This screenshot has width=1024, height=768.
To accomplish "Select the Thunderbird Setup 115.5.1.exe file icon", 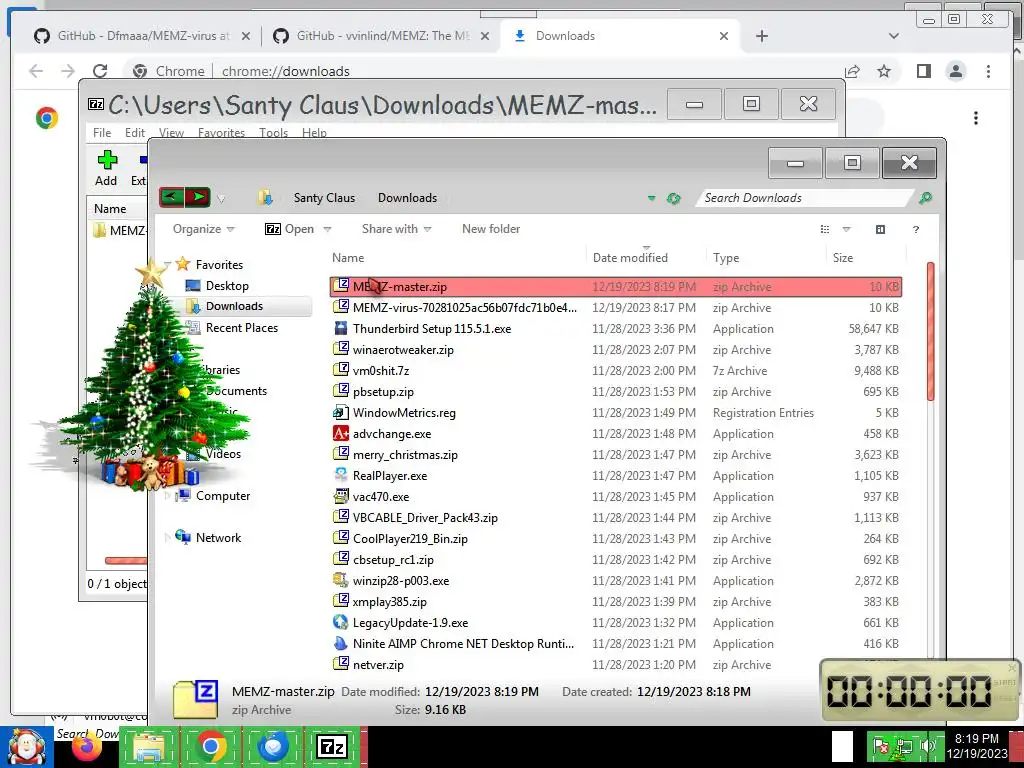I will pyautogui.click(x=340, y=328).
